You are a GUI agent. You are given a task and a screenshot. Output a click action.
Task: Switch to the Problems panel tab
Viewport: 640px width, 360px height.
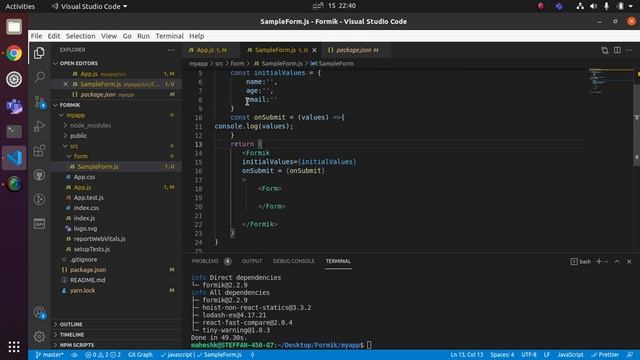205,261
